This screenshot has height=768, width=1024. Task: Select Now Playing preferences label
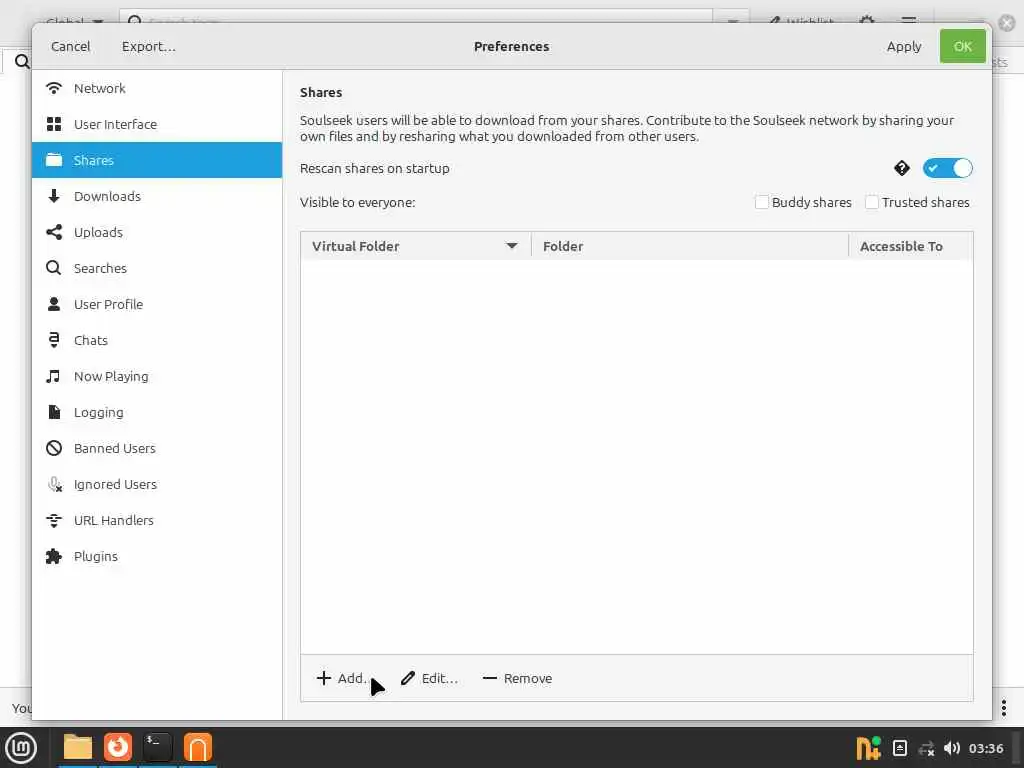pyautogui.click(x=111, y=376)
